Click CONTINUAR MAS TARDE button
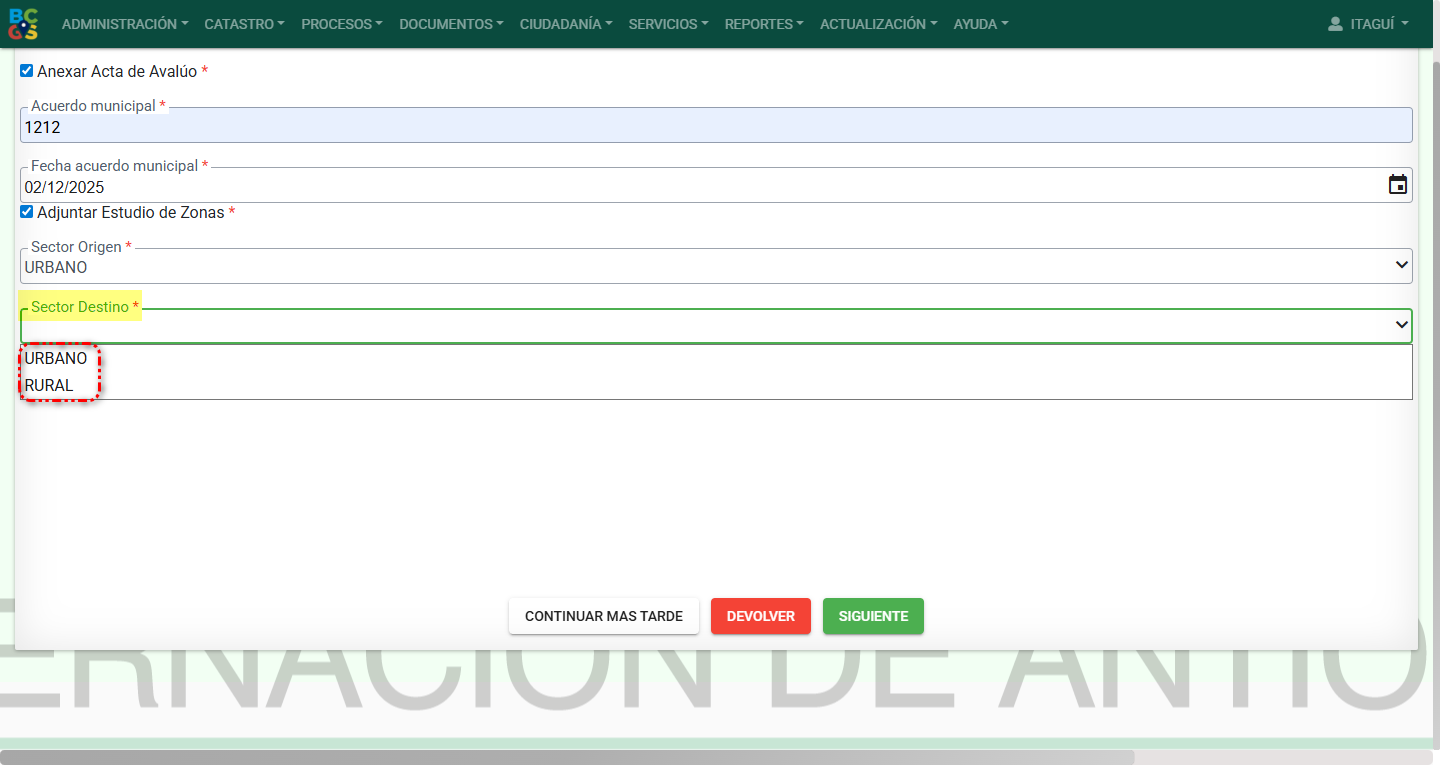 tap(603, 616)
